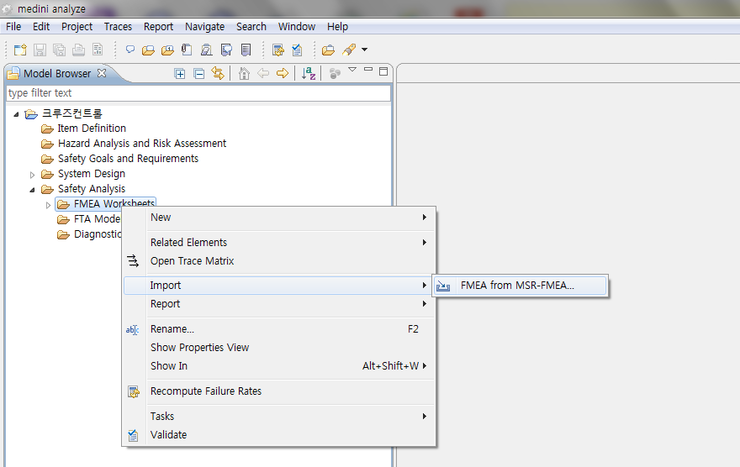Open the Model Browser view menu triangle
Viewport: 740px width, 467px height.
pyautogui.click(x=352, y=71)
